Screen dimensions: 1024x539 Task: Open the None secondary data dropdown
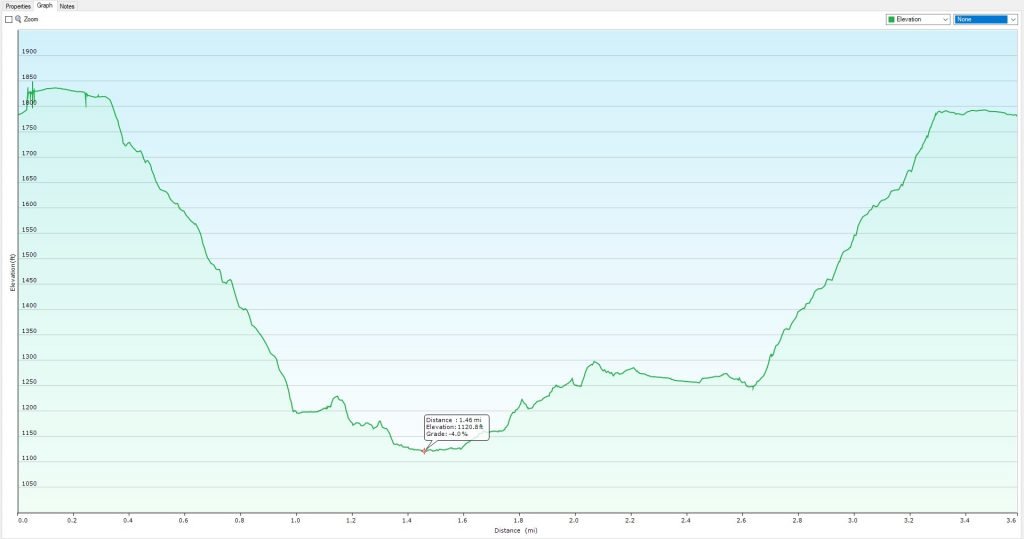click(x=985, y=20)
